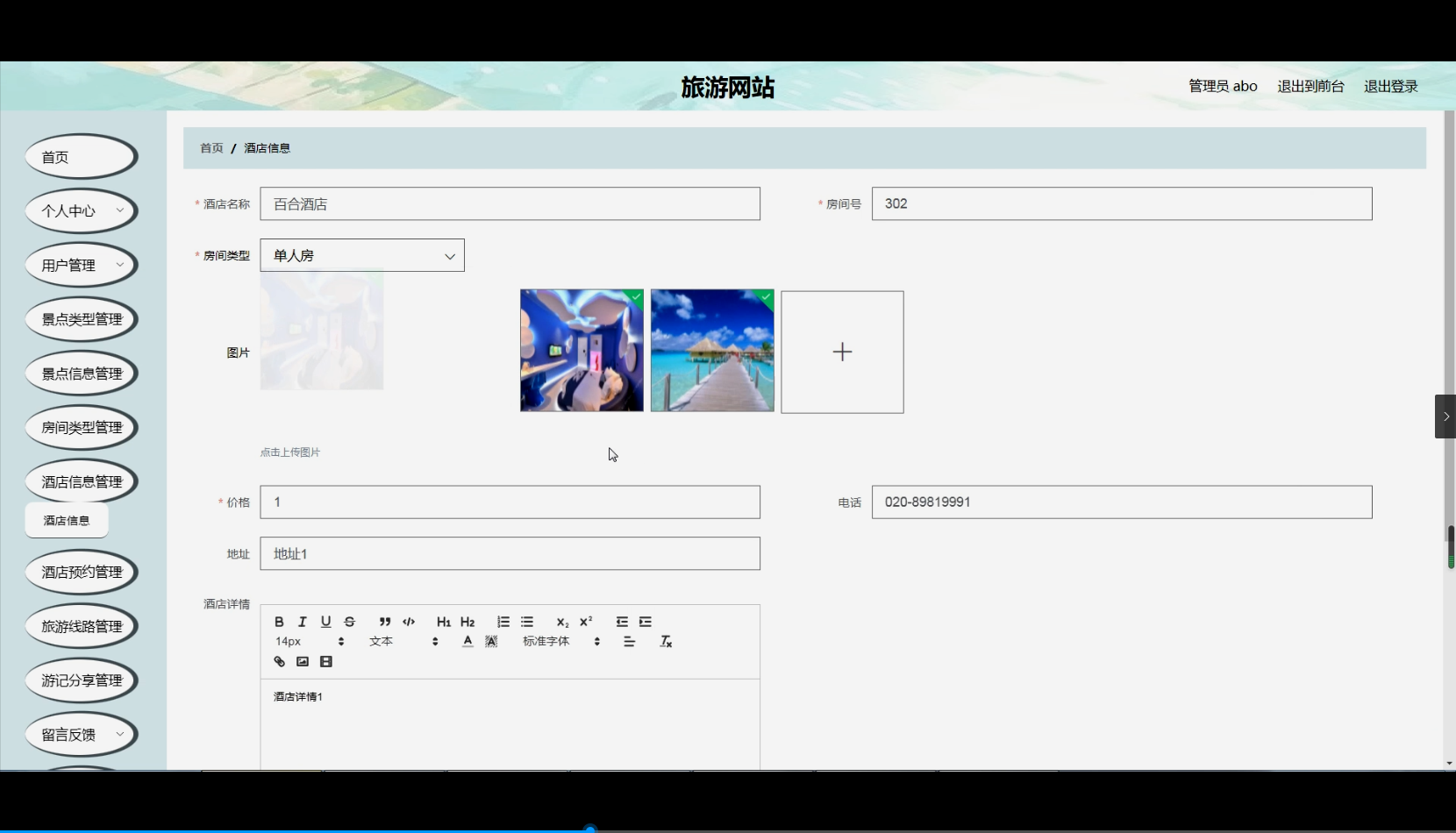
Task: Click the scroll-down arrow of the page scrollbar
Action: [x=1449, y=763]
